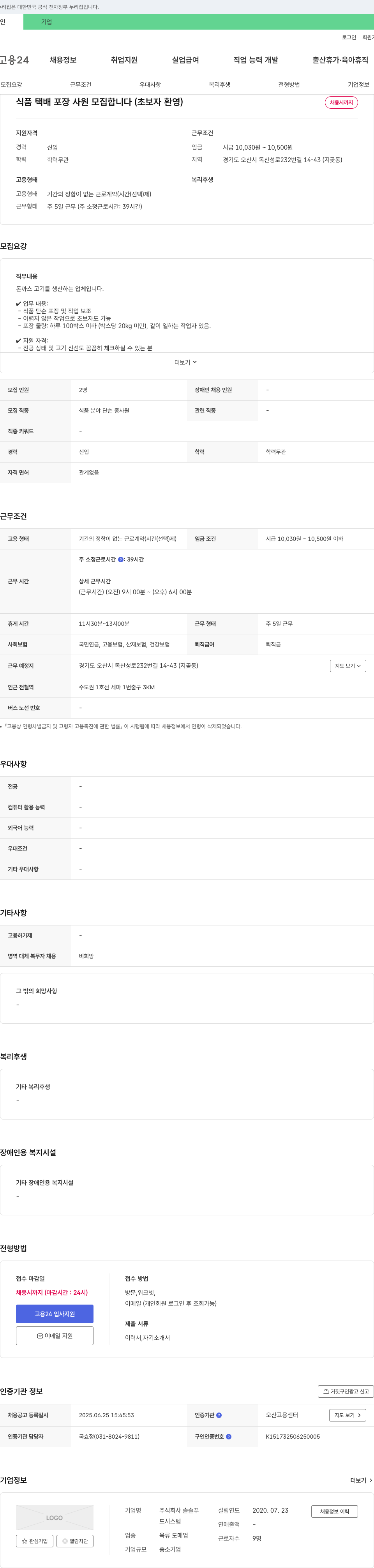Report false ad via 거짓구인광고 신고
Screen dimensions: 374x1568
coord(346,1391)
